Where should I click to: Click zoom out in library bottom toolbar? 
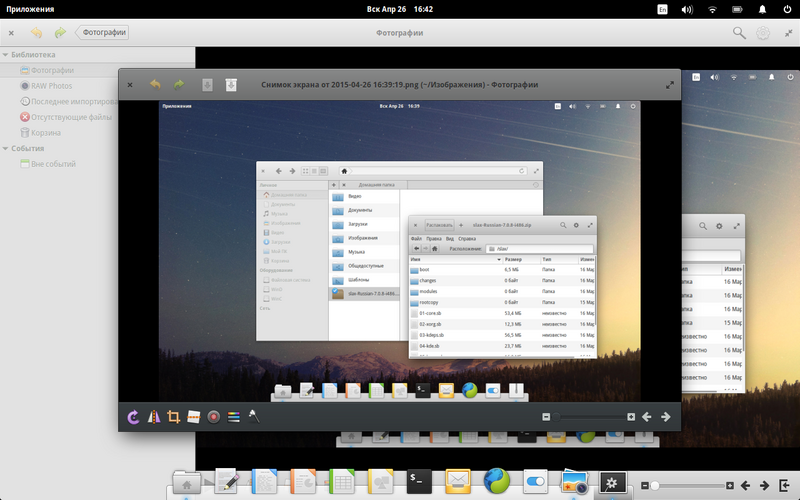pos(644,485)
